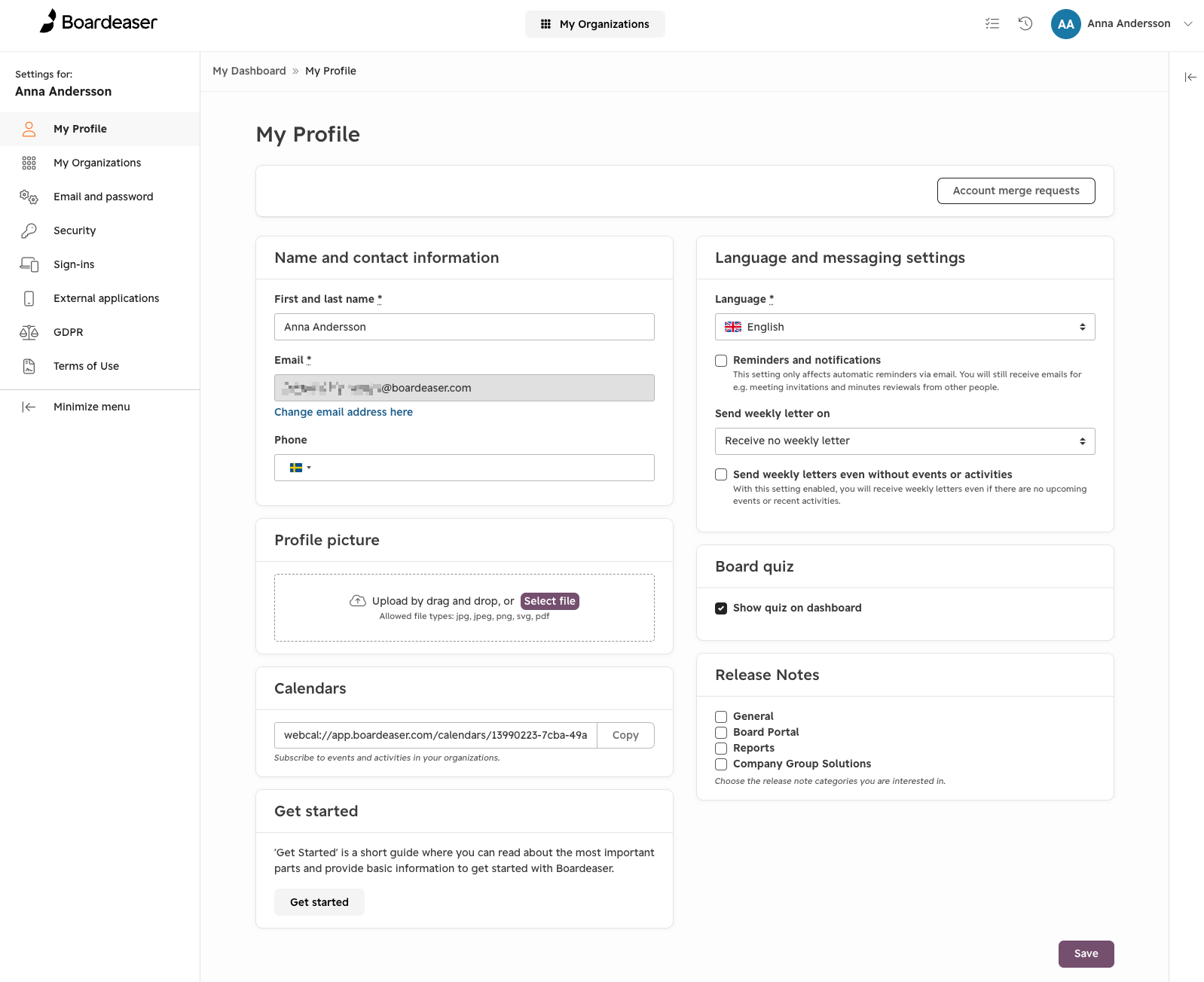Click the webcal calendar URL field

coord(435,735)
